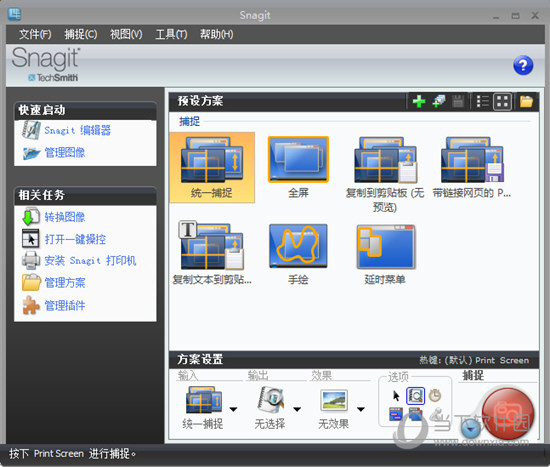This screenshot has width=550, height=467.
Task: Click the 转换图像 task link
Action: 65,217
